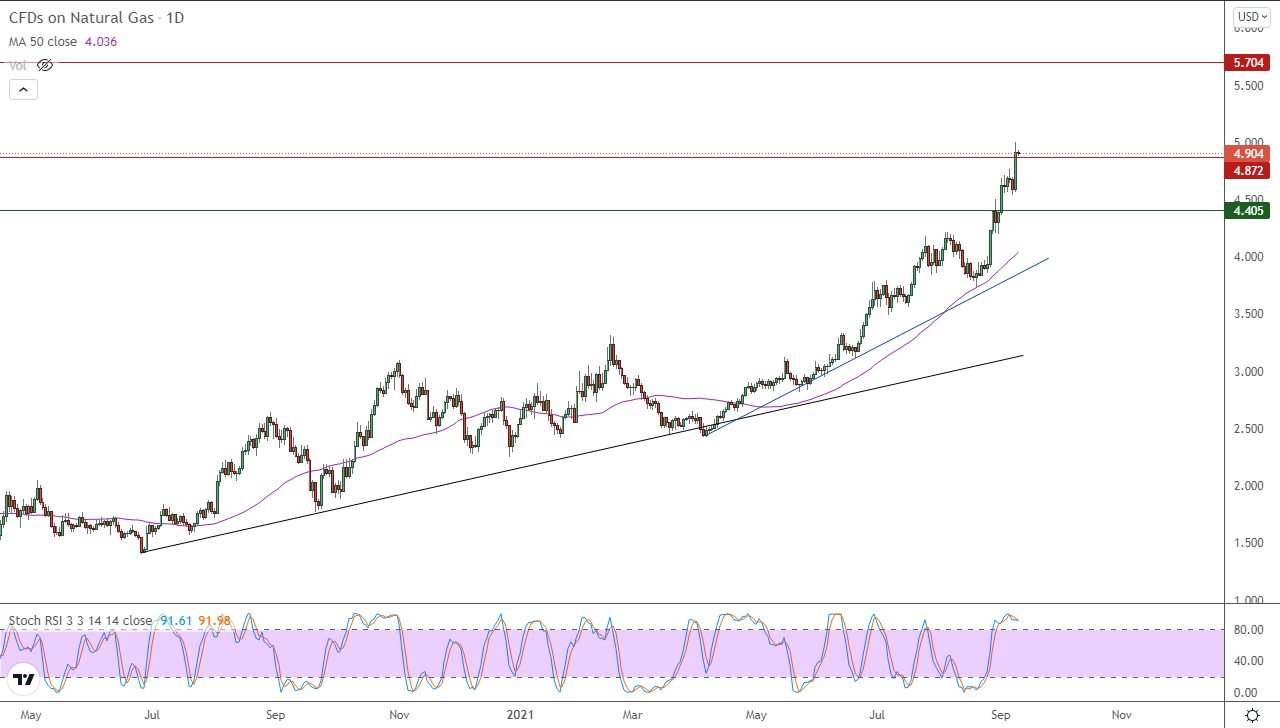Click the 5.500 price axis label
Screen dimensions: 1280x728
(1249, 86)
